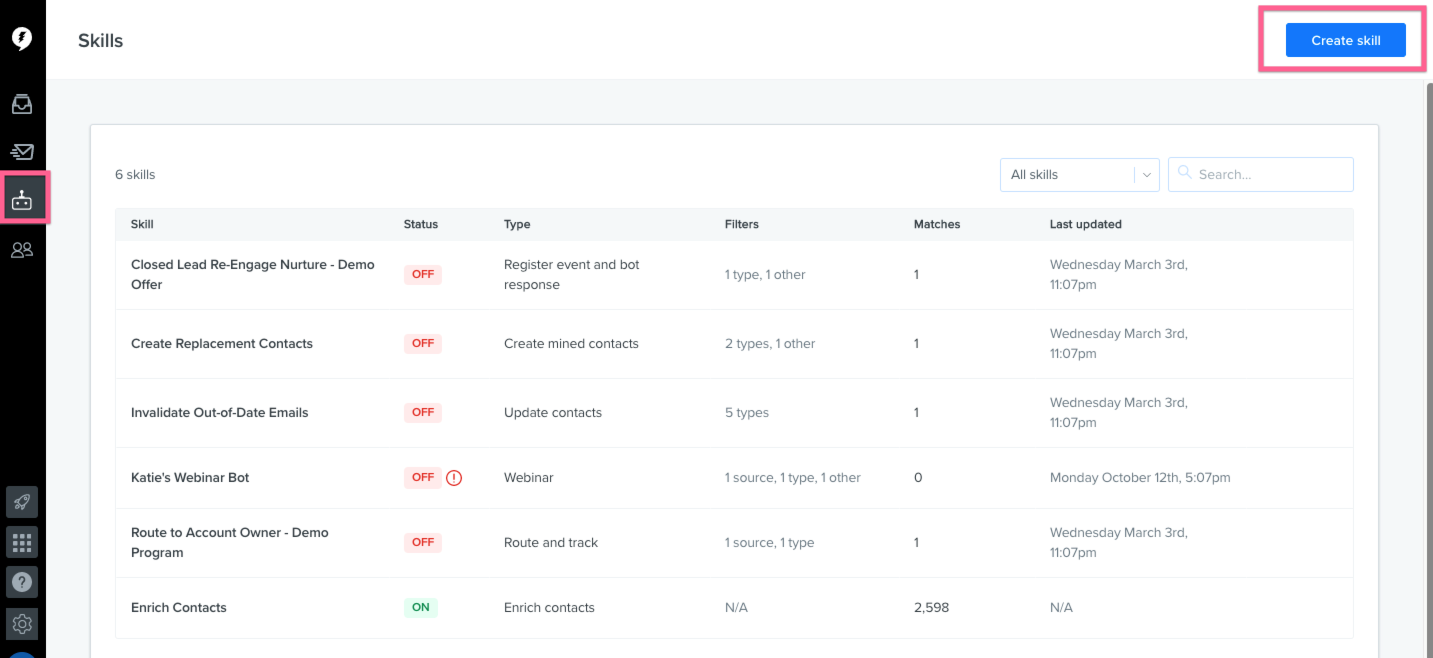Click the "1 source, 1 type, 1 other" filters cell
Screen dimensions: 1433x658
tap(793, 477)
